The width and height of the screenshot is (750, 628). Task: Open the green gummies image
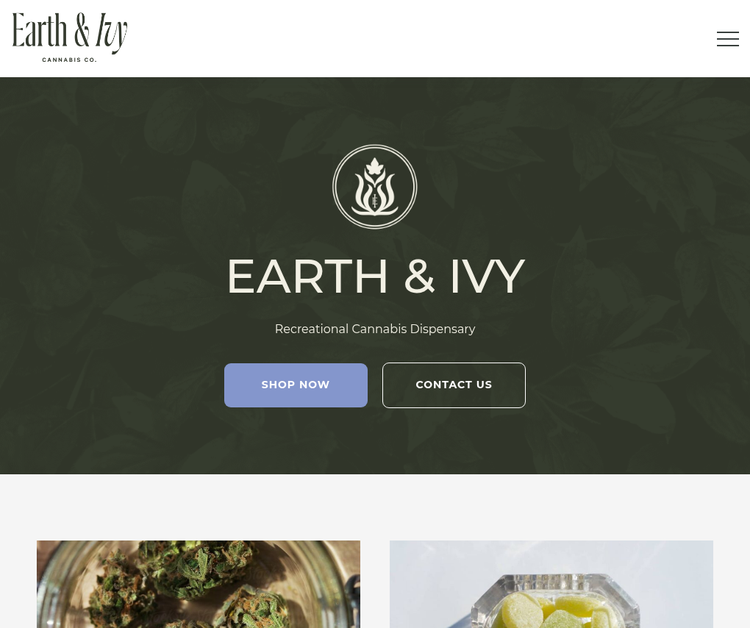click(551, 584)
